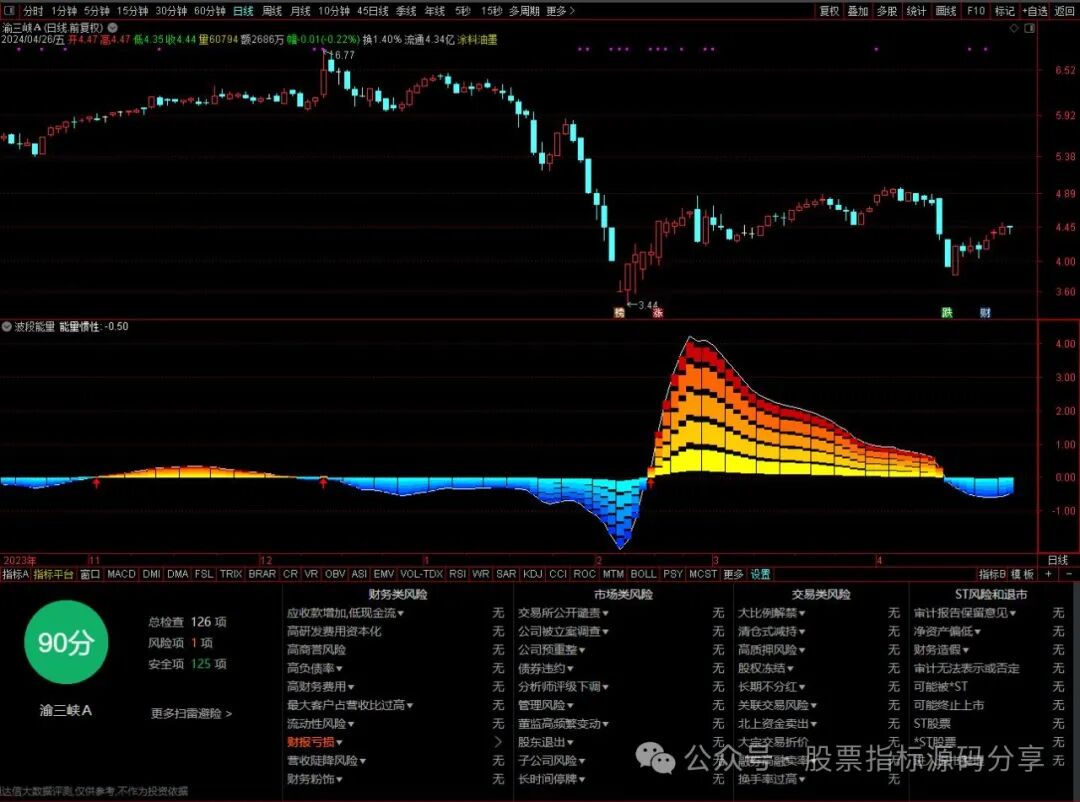Switch to 1分钟 period
Viewport: 1080px width, 802px height.
point(64,11)
